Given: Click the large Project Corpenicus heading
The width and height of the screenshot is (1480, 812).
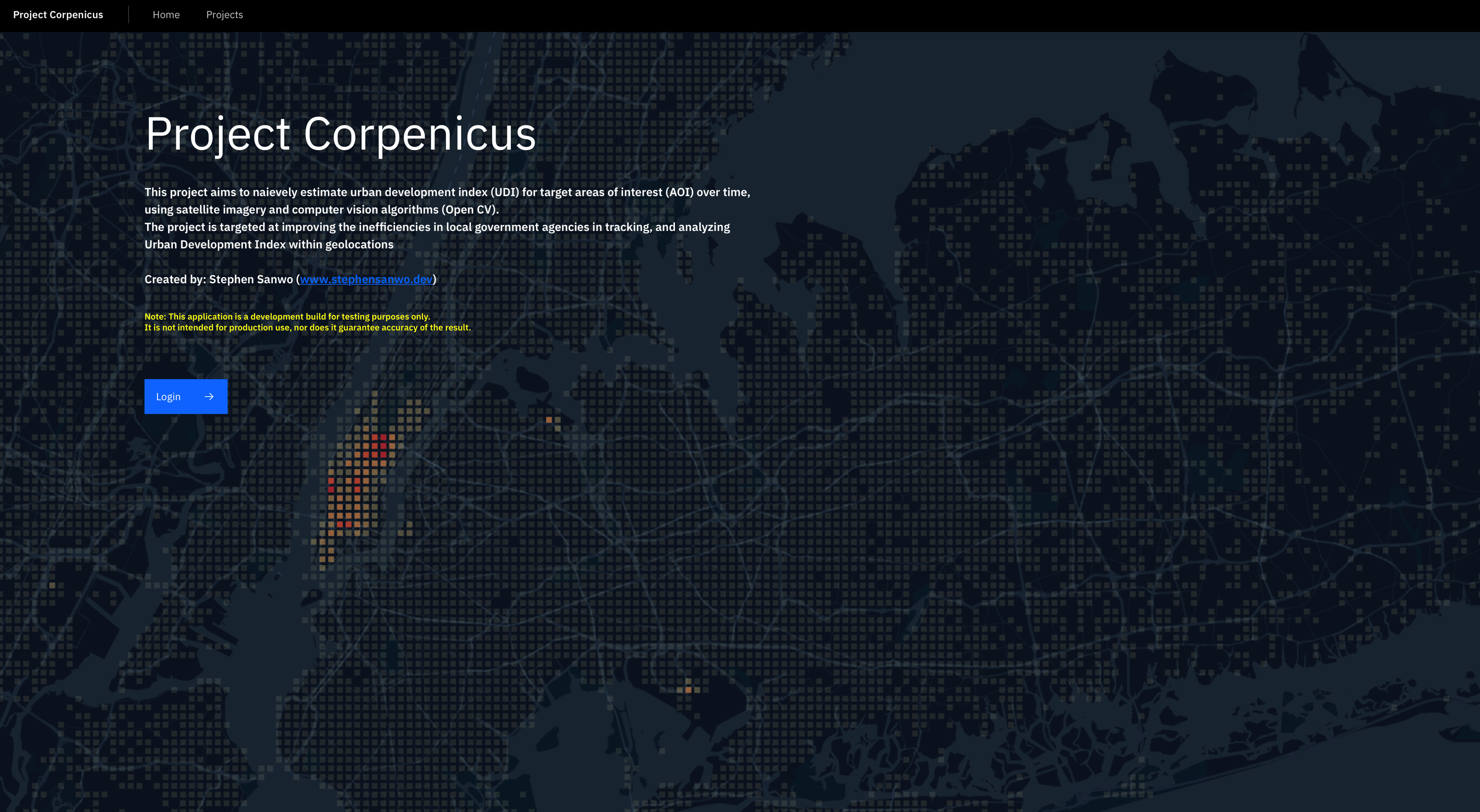Looking at the screenshot, I should coord(340,134).
